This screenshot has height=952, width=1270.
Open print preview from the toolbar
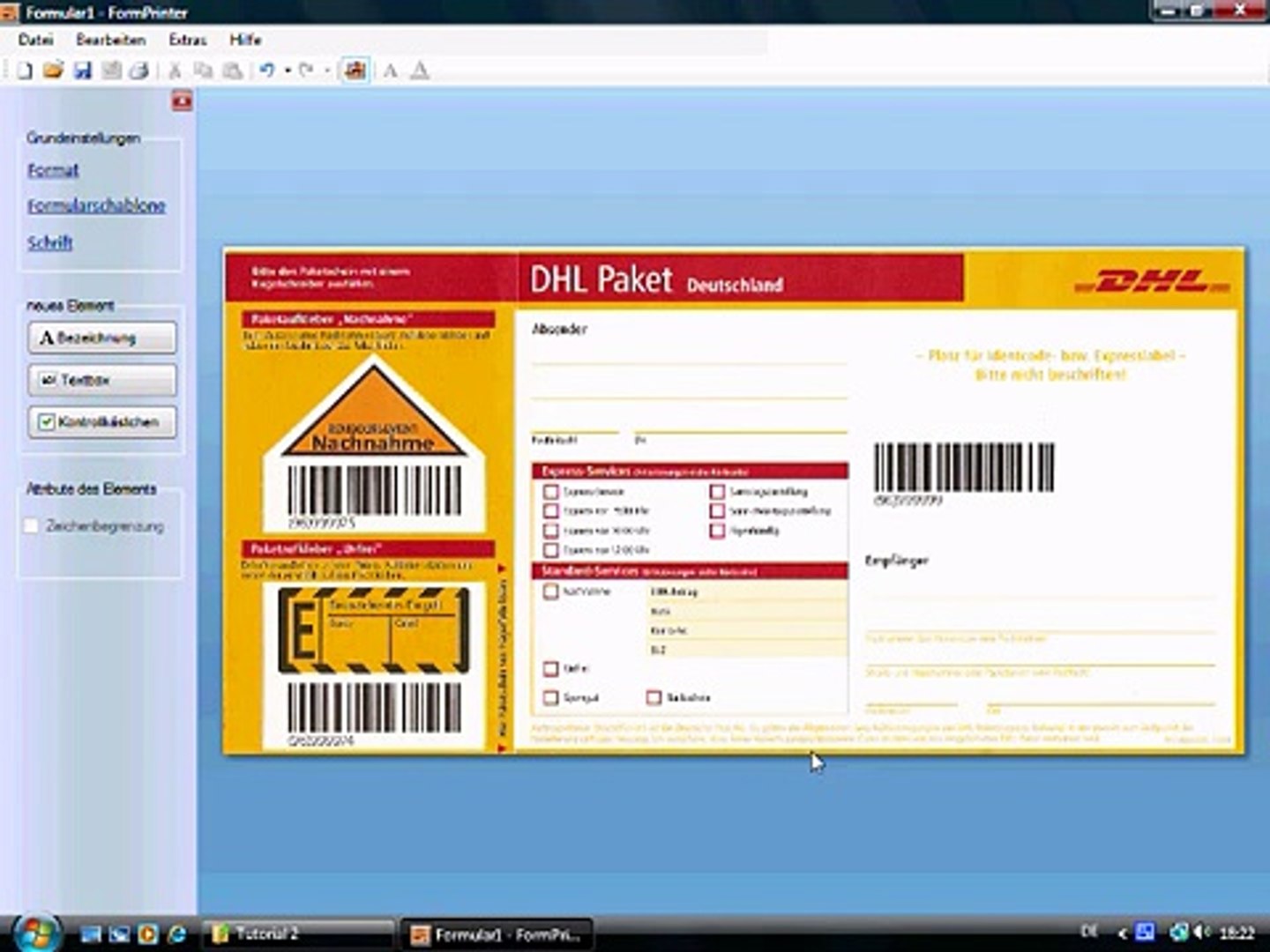click(111, 71)
